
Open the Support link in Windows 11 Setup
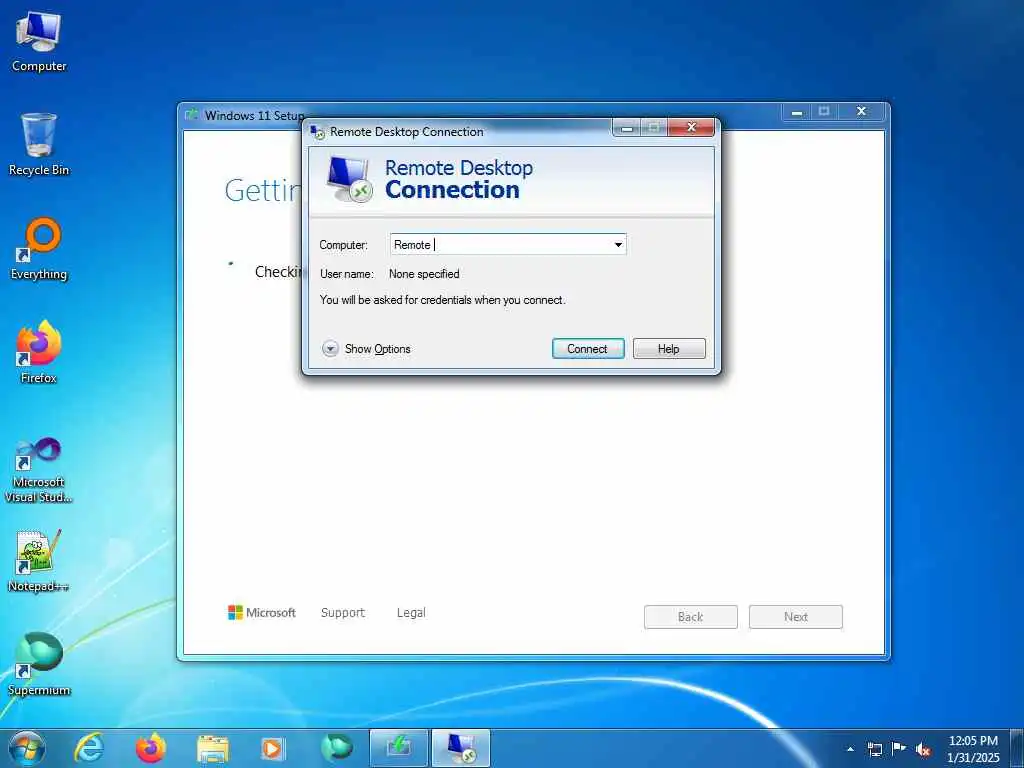(343, 613)
